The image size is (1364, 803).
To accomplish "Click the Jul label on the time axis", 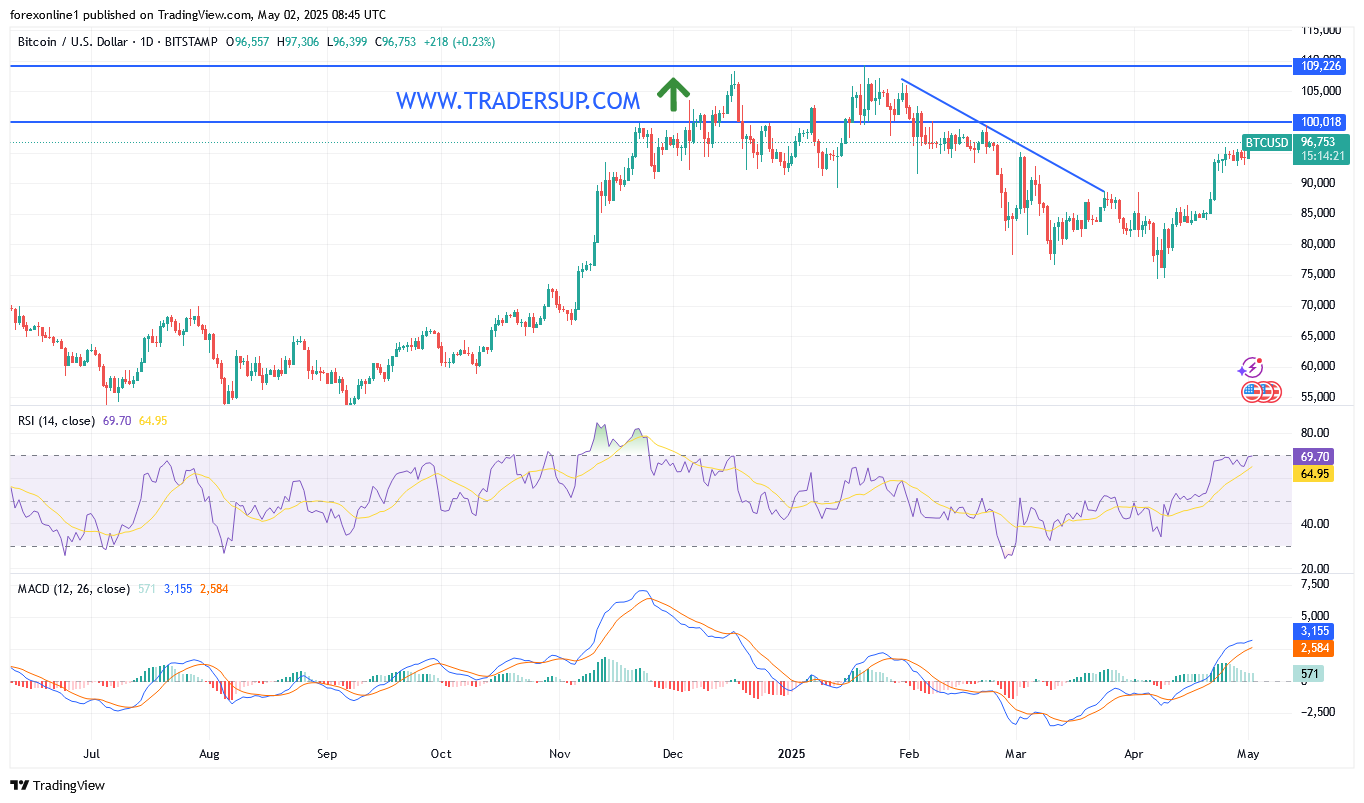I will tap(91, 754).
